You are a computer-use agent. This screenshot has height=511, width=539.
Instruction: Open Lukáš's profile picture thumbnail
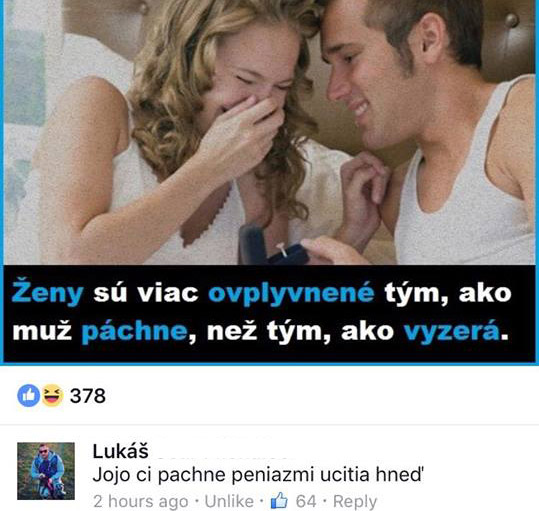click(46, 471)
